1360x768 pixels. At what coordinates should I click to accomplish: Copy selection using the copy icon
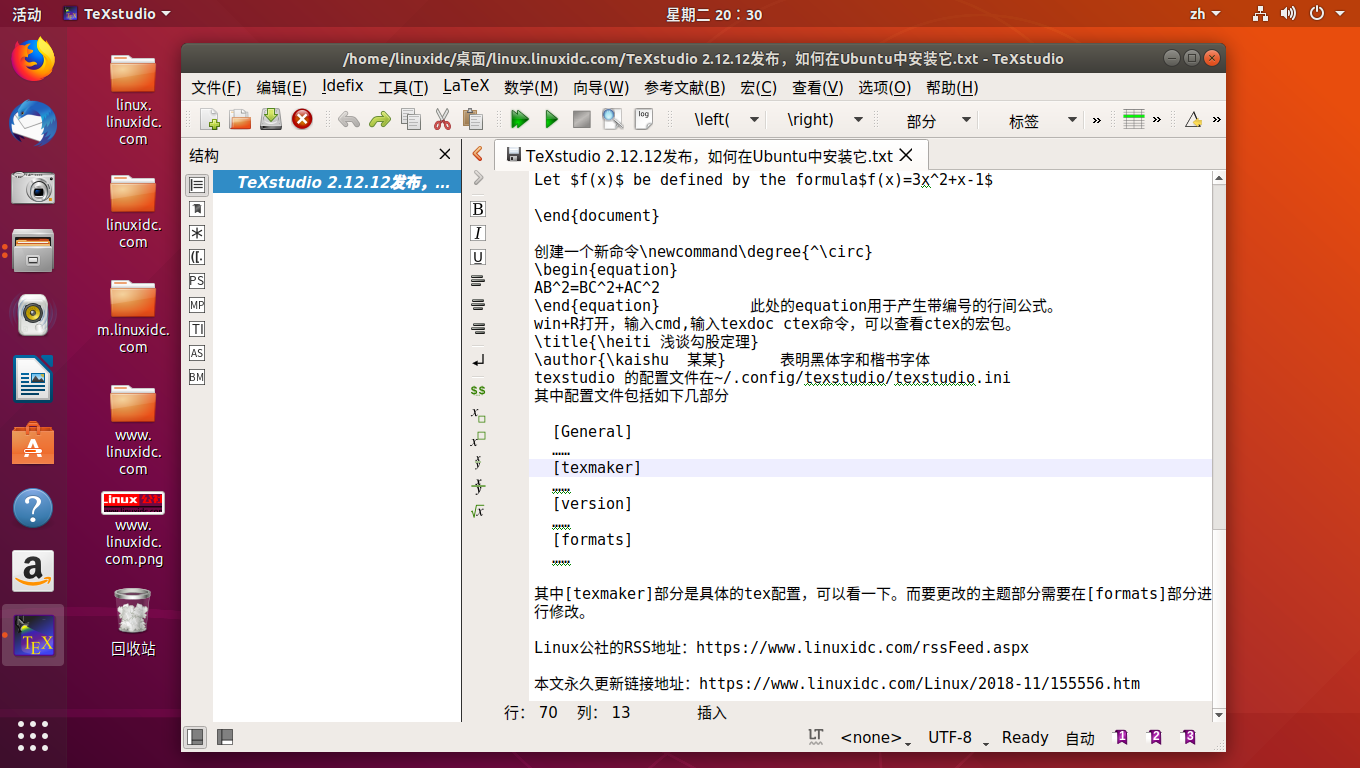(411, 120)
